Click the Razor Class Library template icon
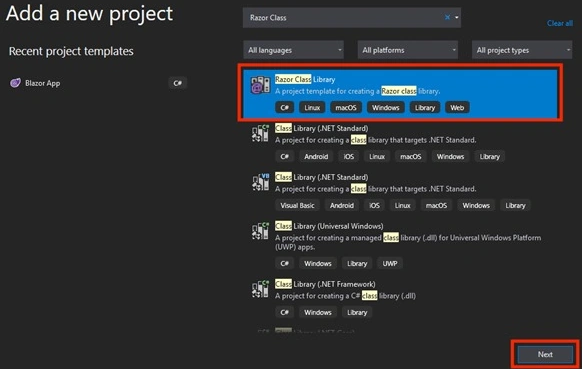 click(x=260, y=85)
